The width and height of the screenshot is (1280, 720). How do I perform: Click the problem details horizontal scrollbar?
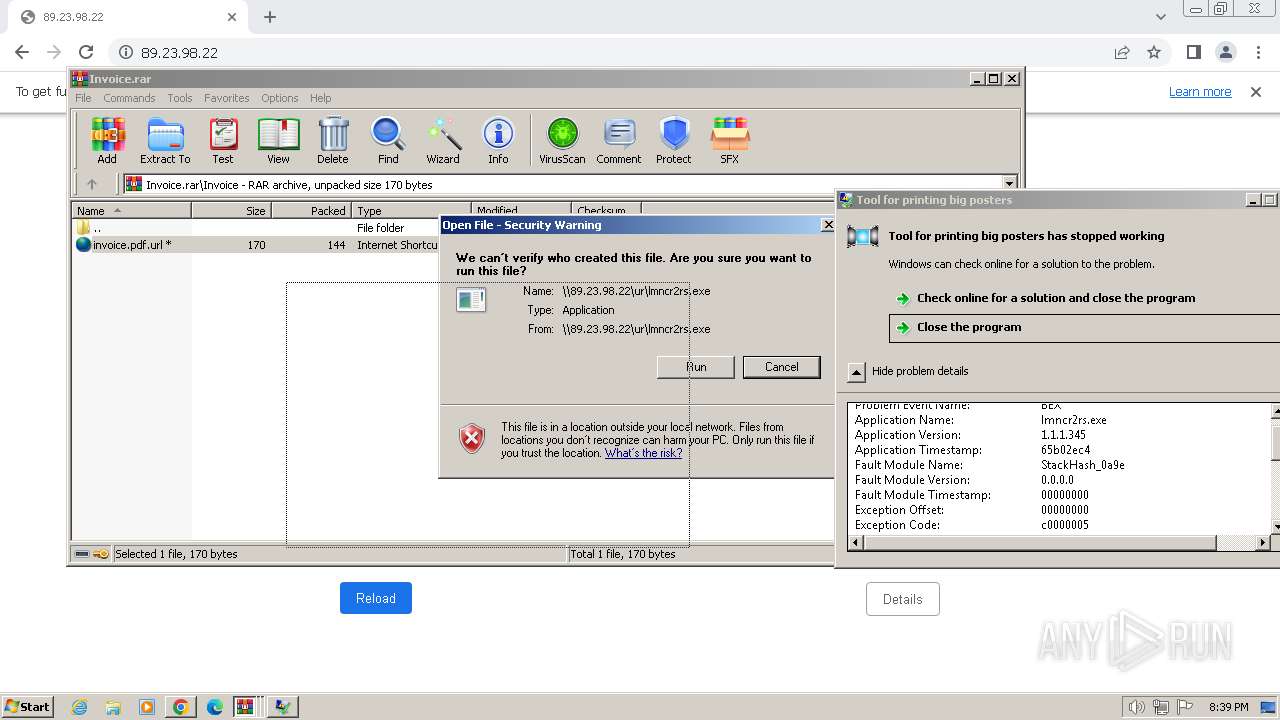click(1040, 542)
